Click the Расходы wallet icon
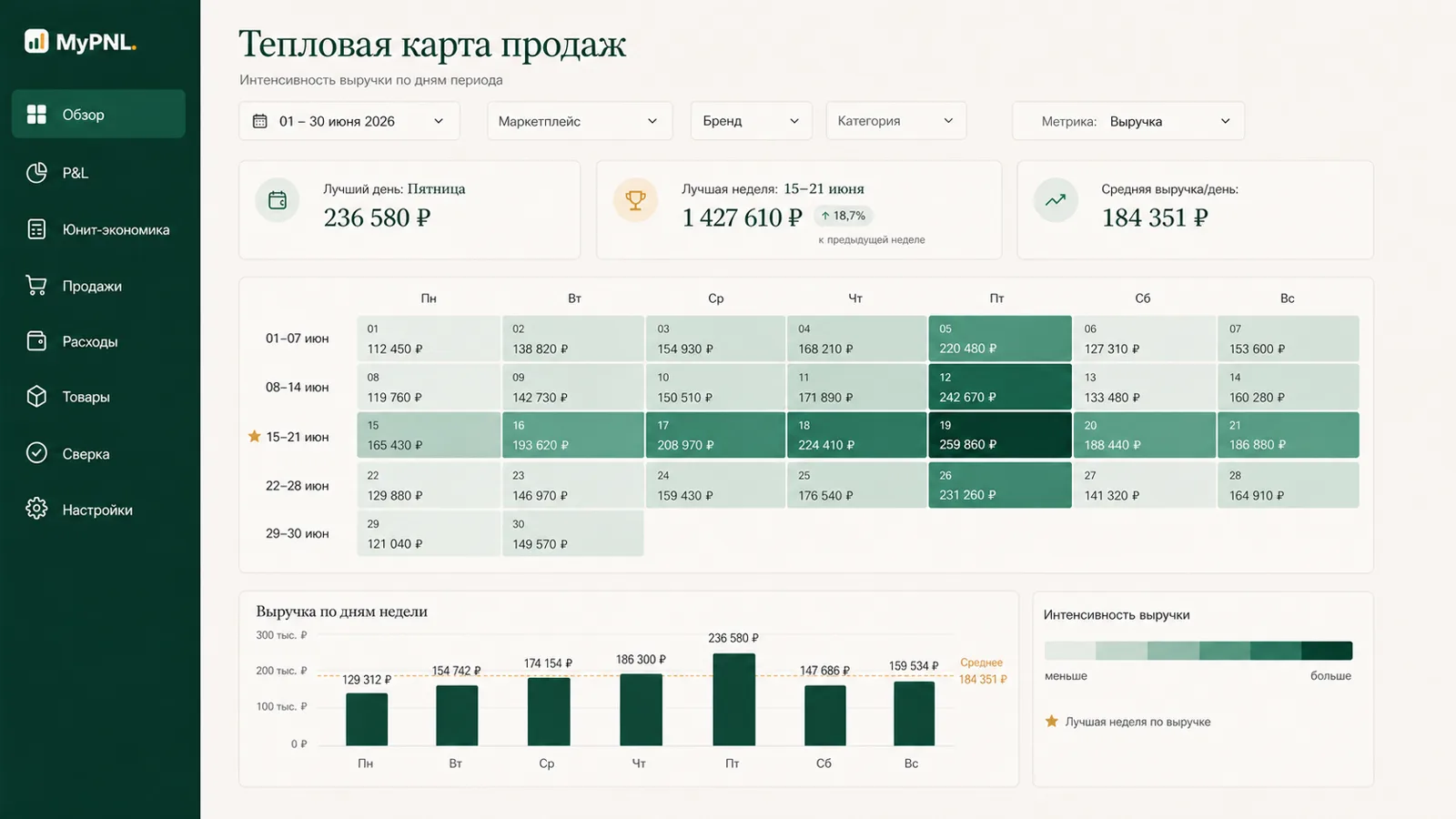 pos(36,341)
